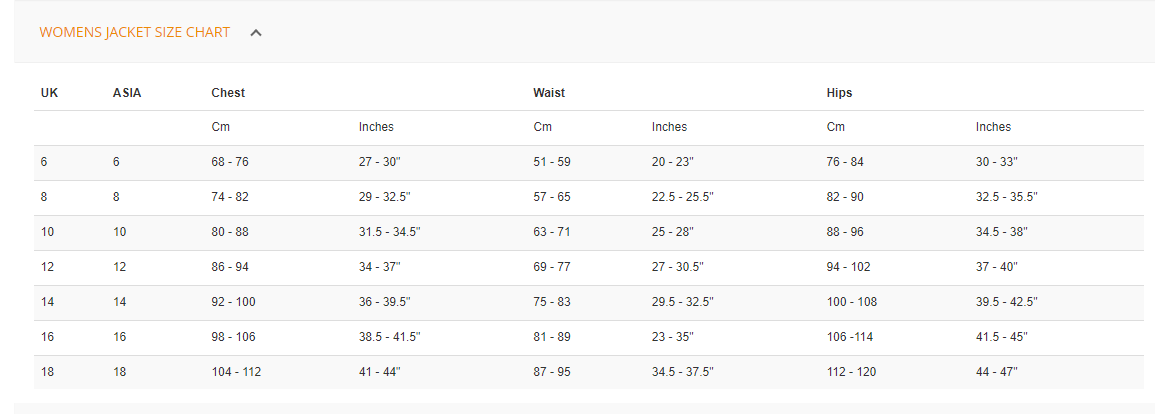Click UK size 6 in first row
The image size is (1155, 414).
point(44,162)
